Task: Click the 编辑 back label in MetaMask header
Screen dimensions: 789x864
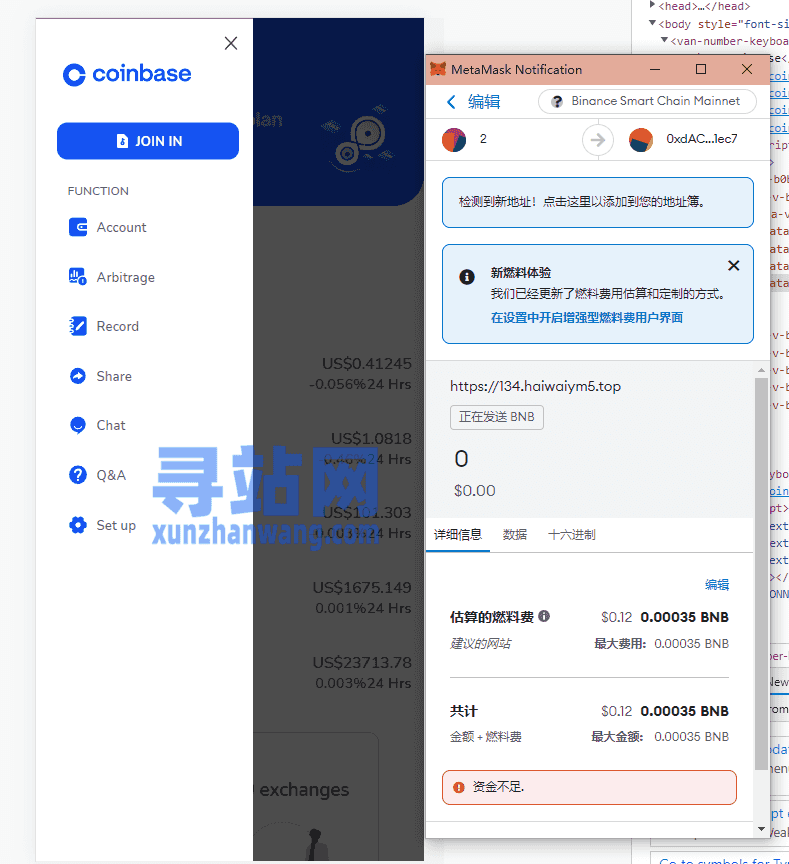Action: tap(484, 102)
